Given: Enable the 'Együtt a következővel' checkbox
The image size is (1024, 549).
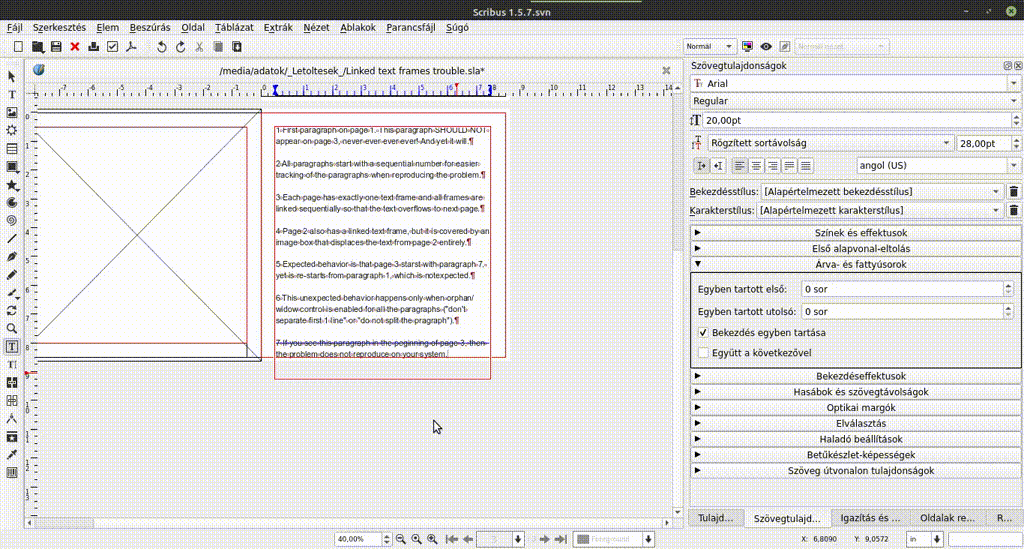Looking at the screenshot, I should click(704, 352).
